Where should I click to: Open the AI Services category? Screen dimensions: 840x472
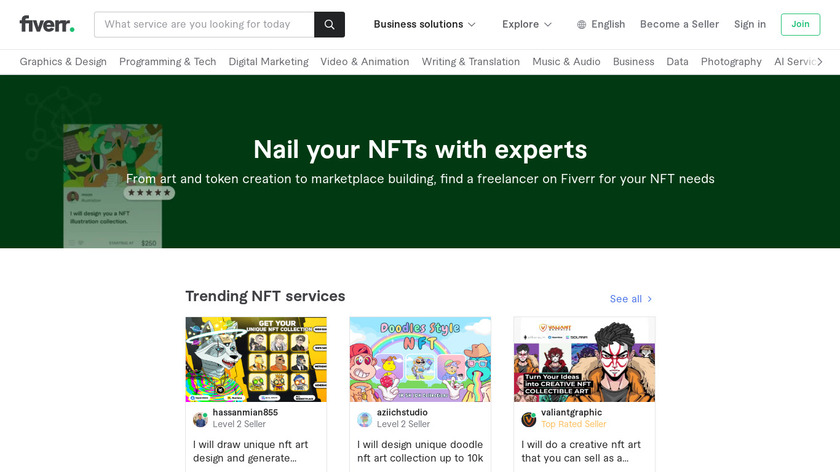(x=794, y=62)
